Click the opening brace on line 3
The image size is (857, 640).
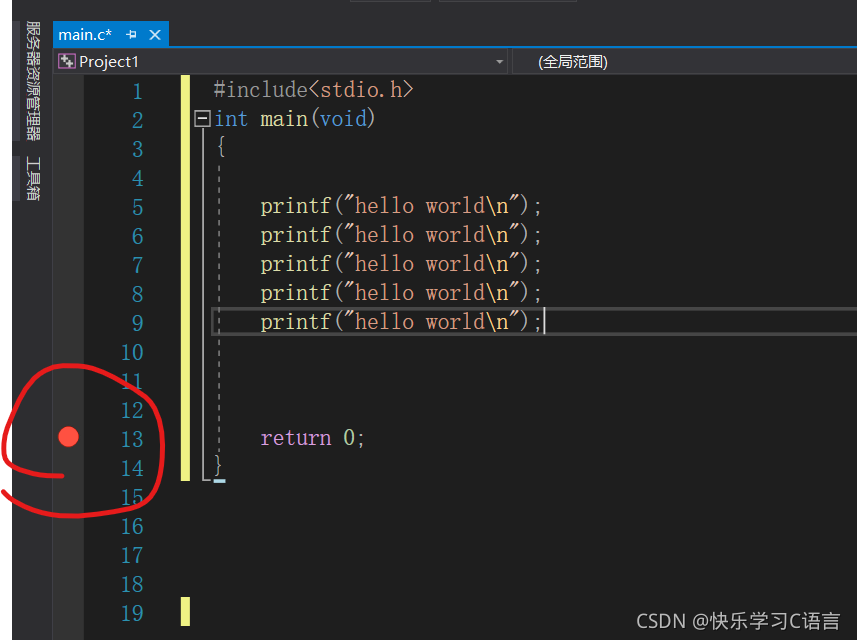click(x=221, y=147)
